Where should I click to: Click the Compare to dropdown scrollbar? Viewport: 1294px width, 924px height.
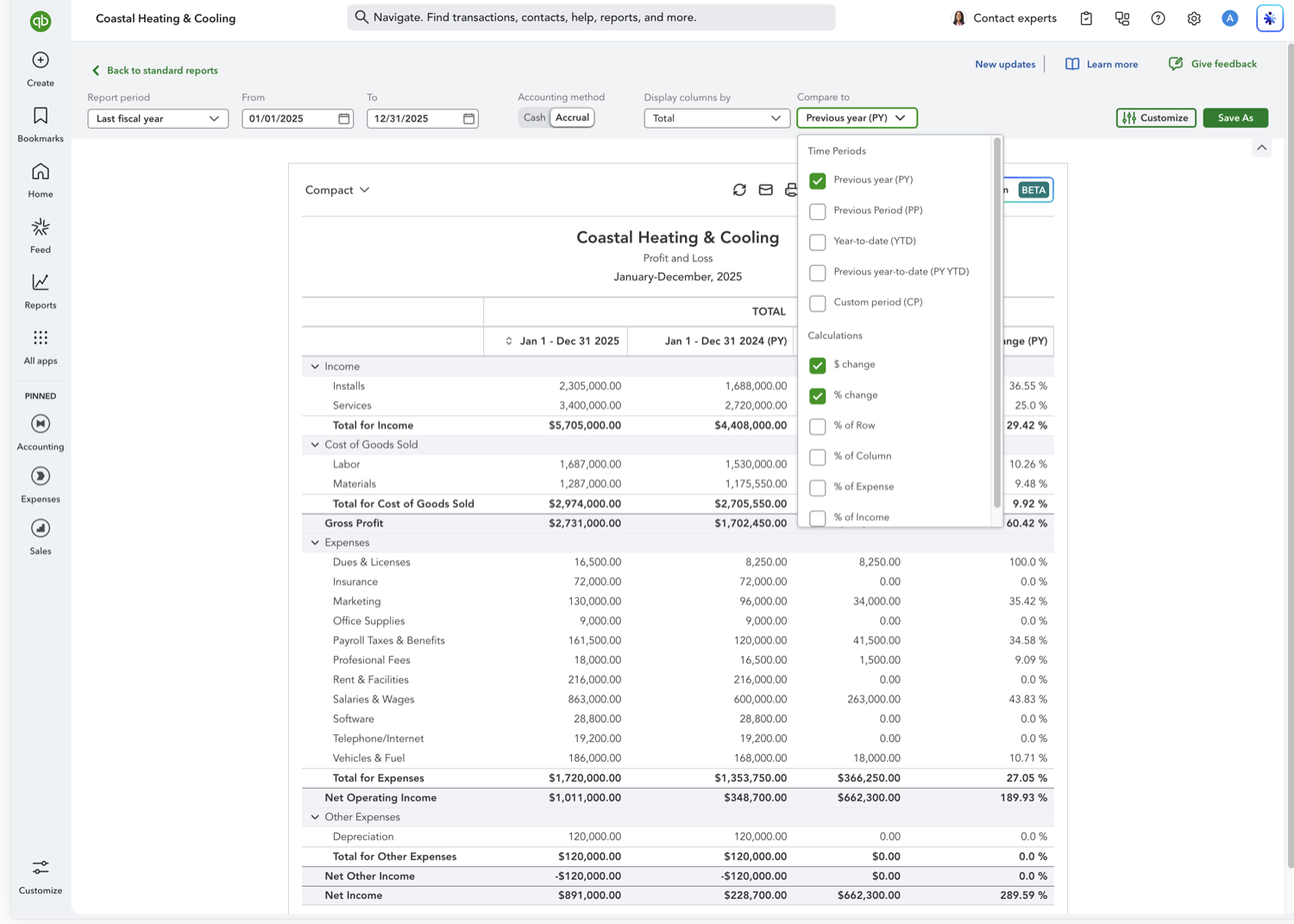click(x=997, y=324)
